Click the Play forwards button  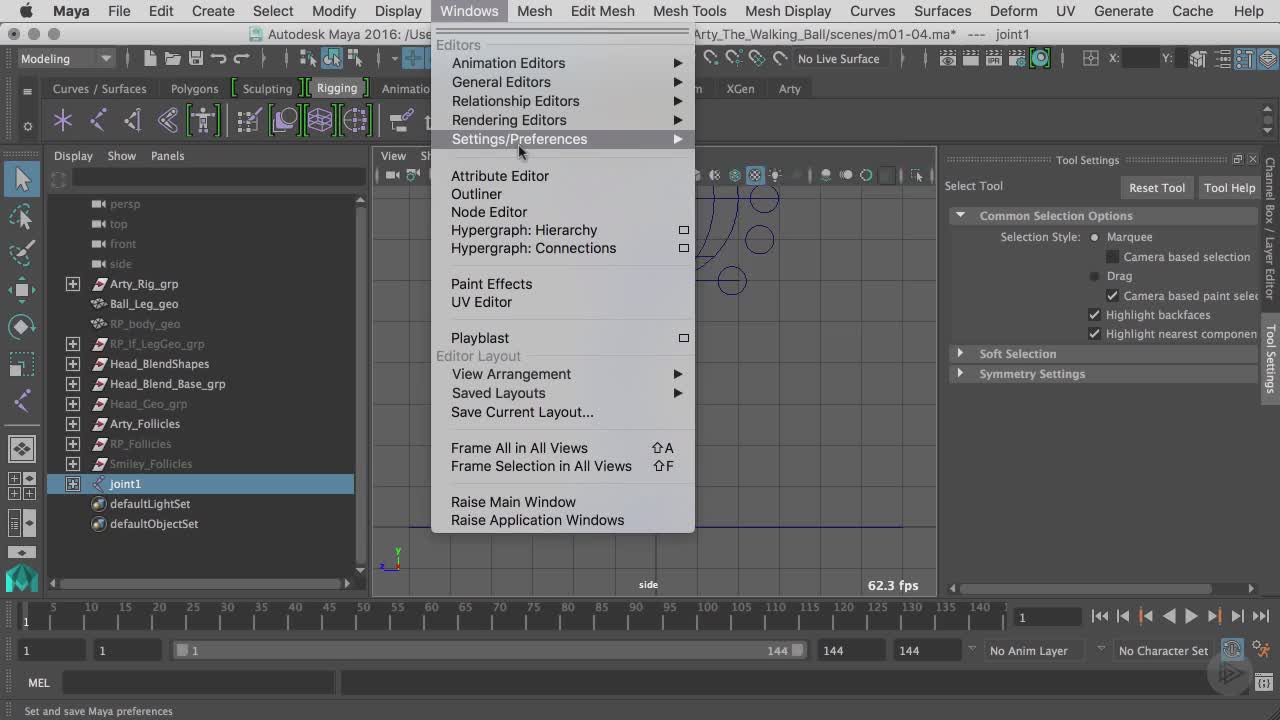(1191, 617)
